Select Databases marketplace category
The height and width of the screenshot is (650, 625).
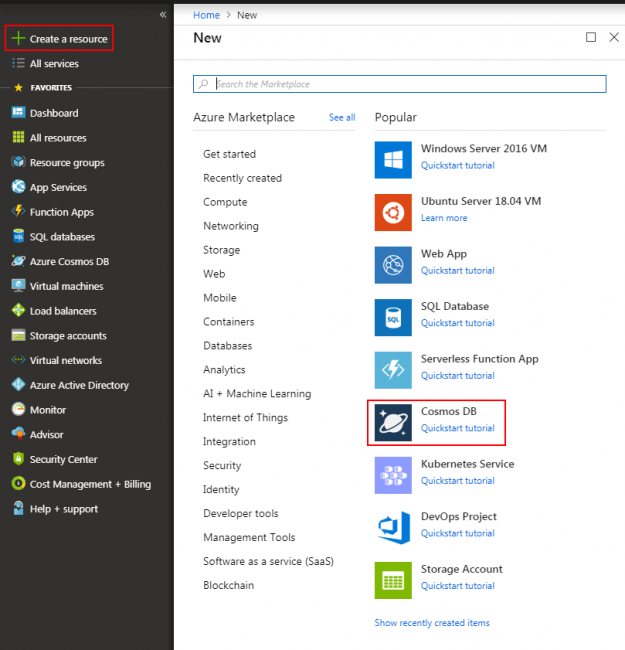tap(227, 346)
